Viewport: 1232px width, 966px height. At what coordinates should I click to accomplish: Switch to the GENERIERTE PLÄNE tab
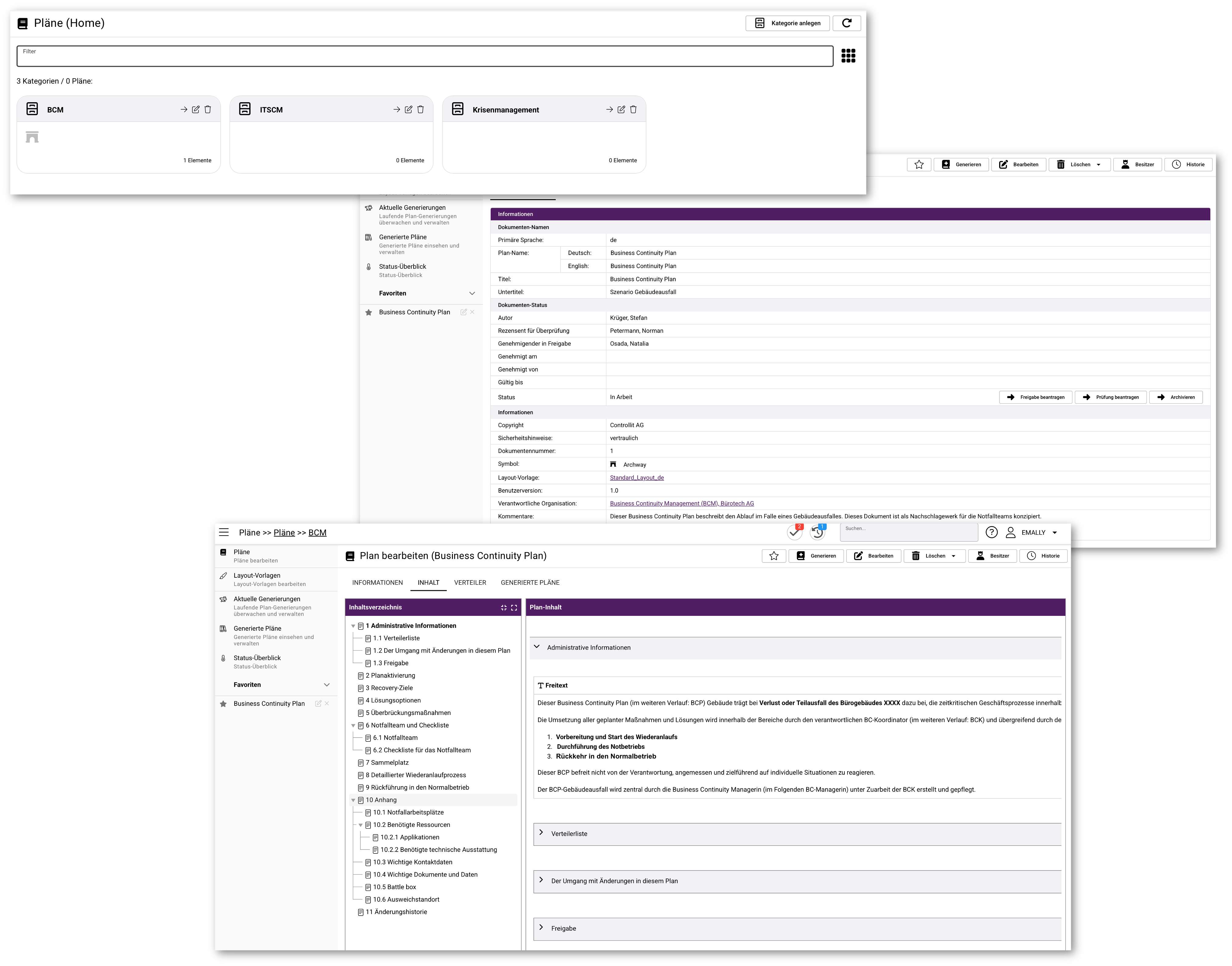click(530, 583)
